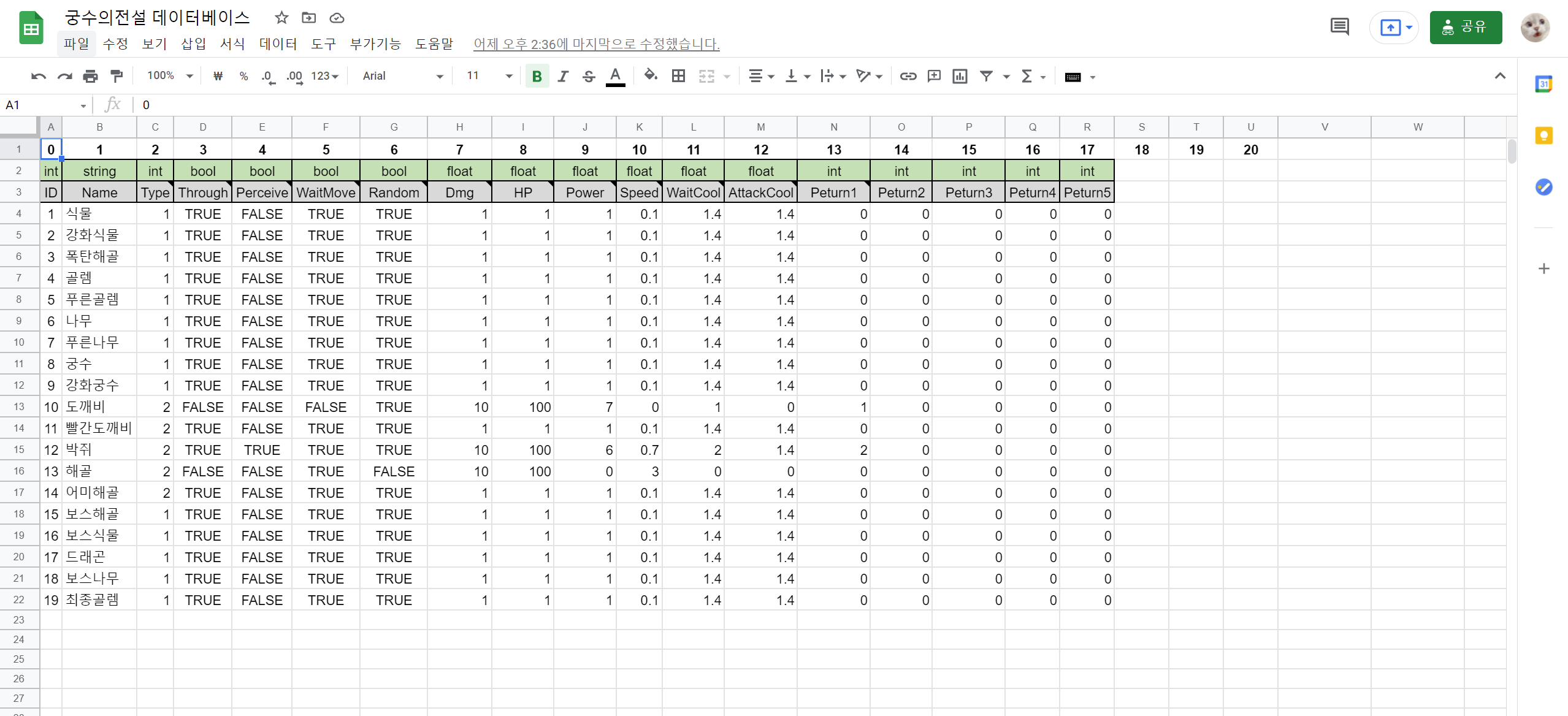The height and width of the screenshot is (716, 1568).
Task: Toggle Strikethrough formatting button
Action: tap(589, 76)
